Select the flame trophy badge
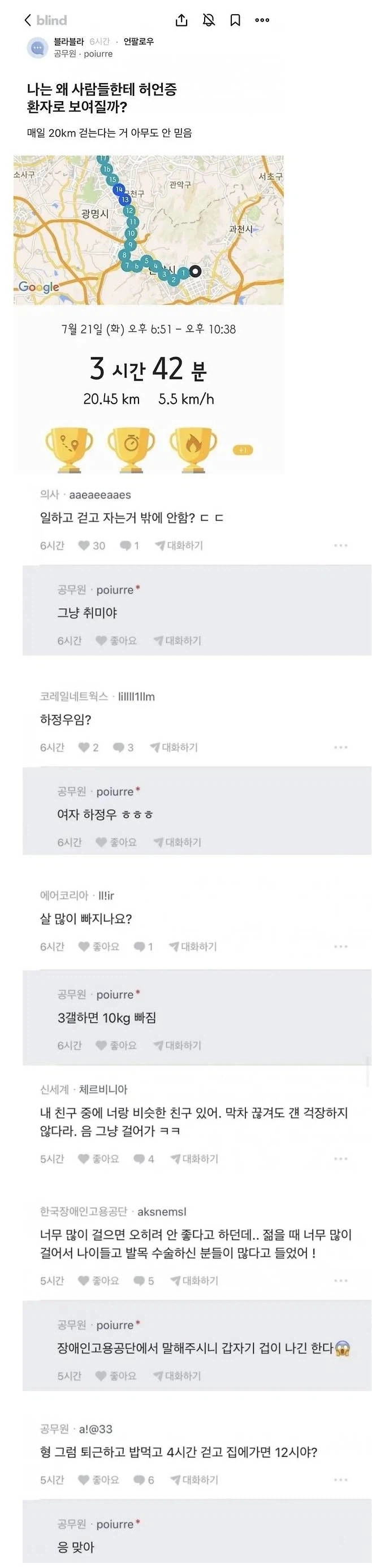Screen dimensions: 372x1568 [x=192, y=445]
